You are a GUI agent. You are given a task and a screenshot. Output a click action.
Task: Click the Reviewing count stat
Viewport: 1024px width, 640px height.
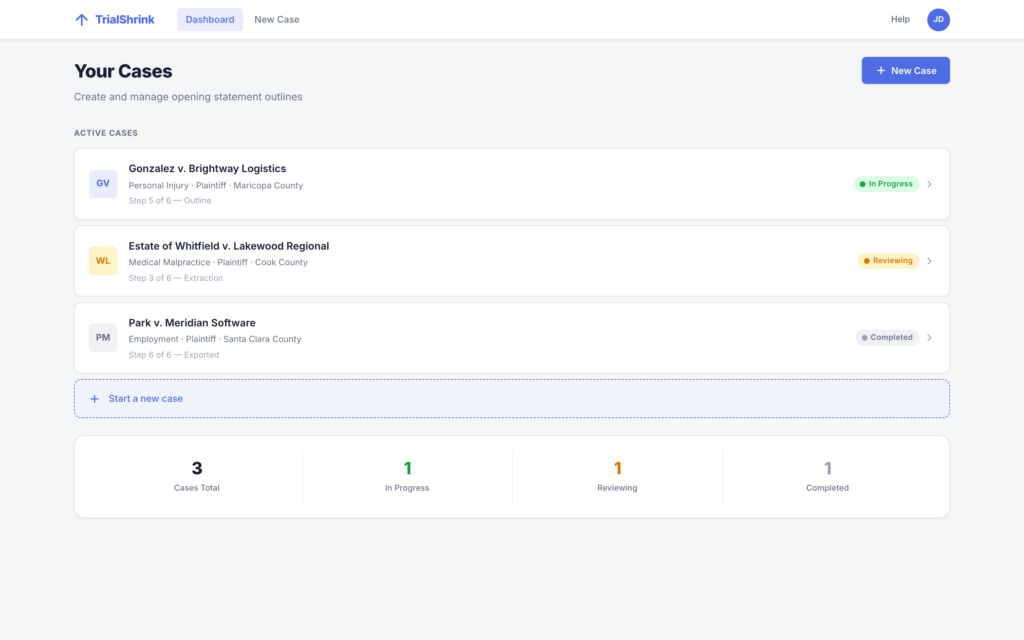617,476
